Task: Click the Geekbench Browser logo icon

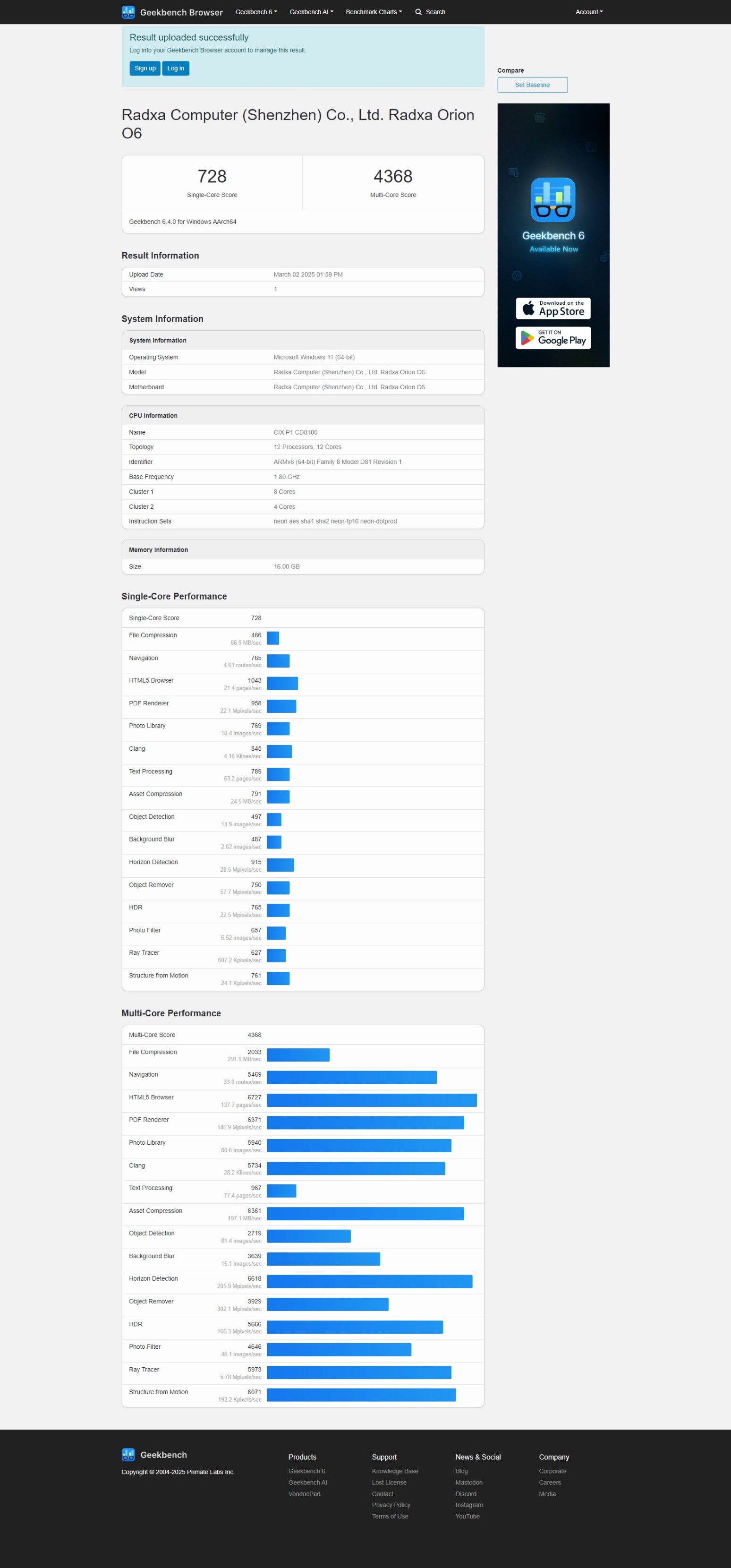Action: click(x=128, y=12)
